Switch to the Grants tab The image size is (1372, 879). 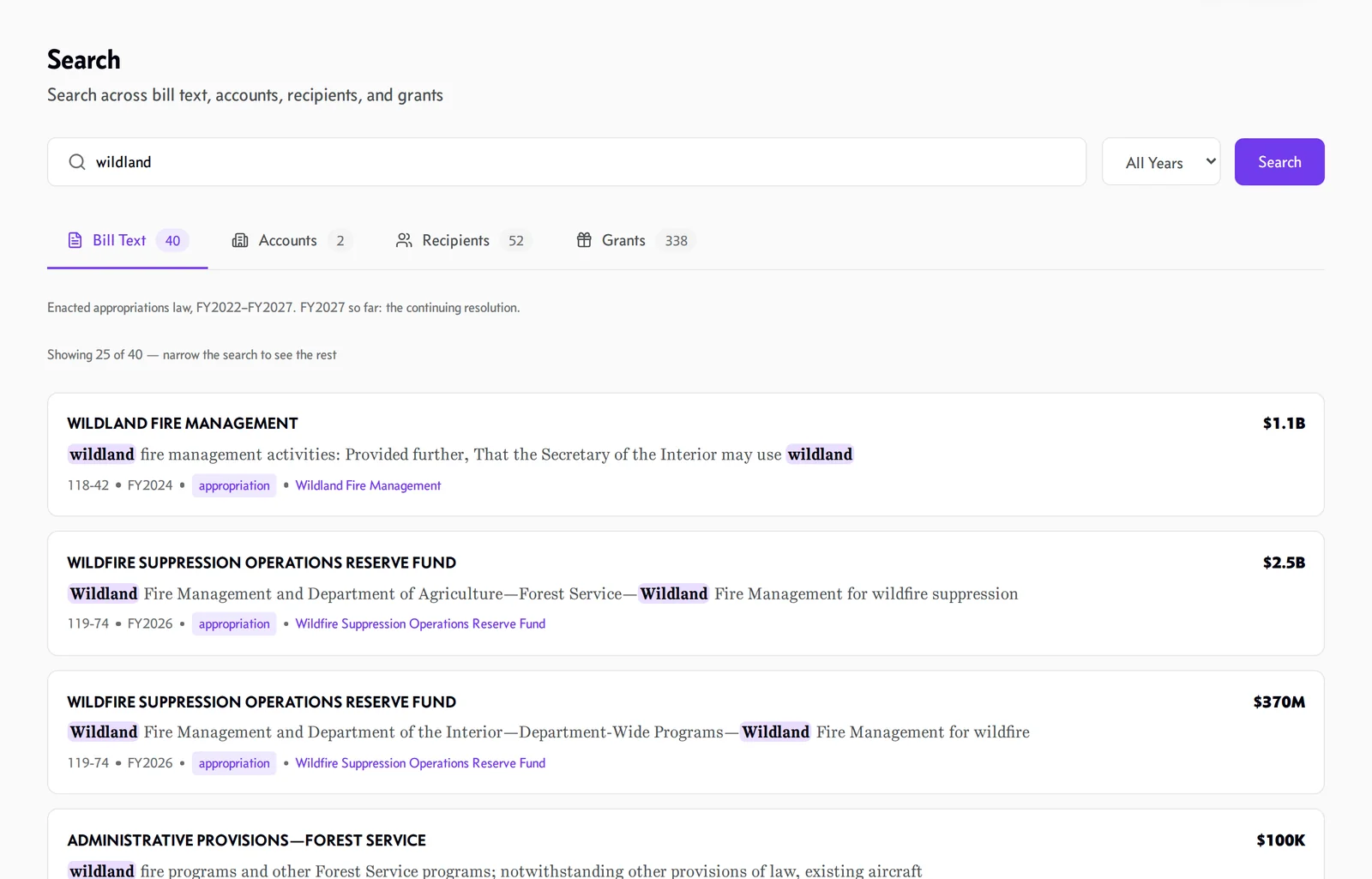coord(635,241)
